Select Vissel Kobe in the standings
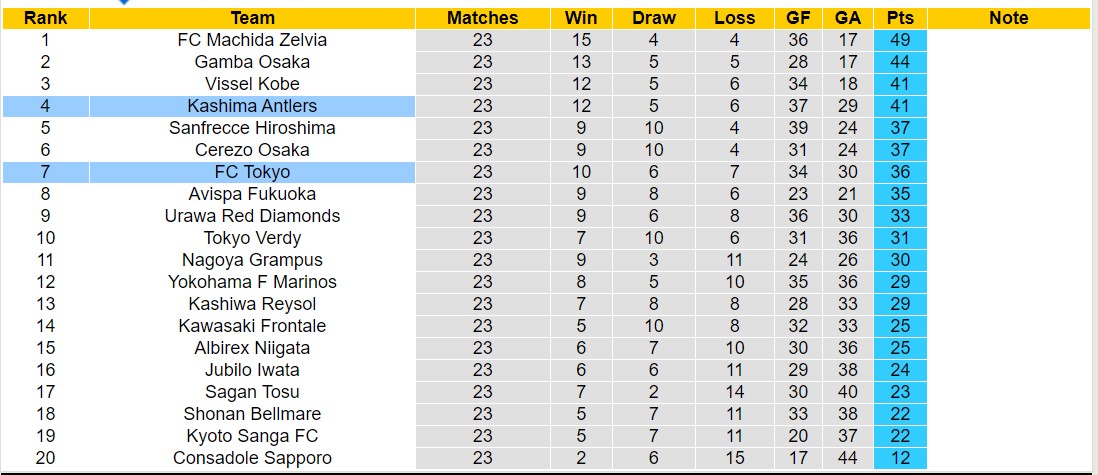Image resolution: width=1098 pixels, height=475 pixels. click(x=252, y=84)
